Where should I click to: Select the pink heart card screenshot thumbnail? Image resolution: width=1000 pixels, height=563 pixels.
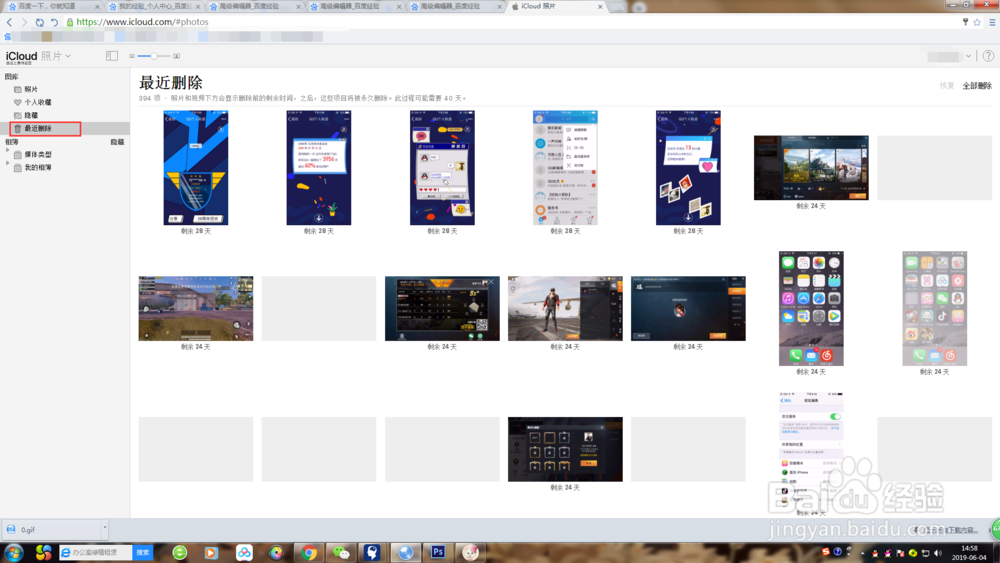[688, 168]
